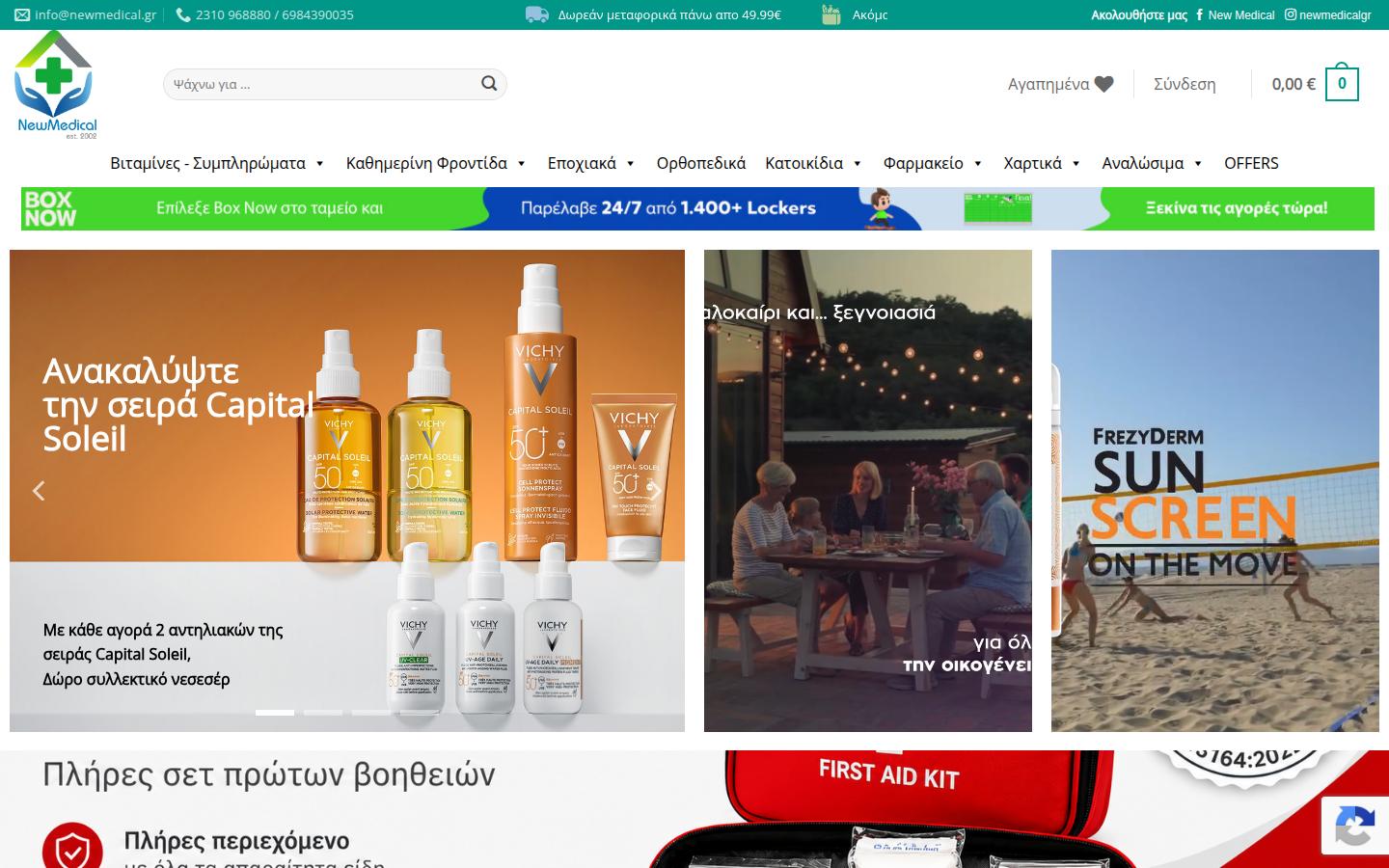Open the Κατοικίδια menu
This screenshot has width=1389, height=868.
coord(804,163)
